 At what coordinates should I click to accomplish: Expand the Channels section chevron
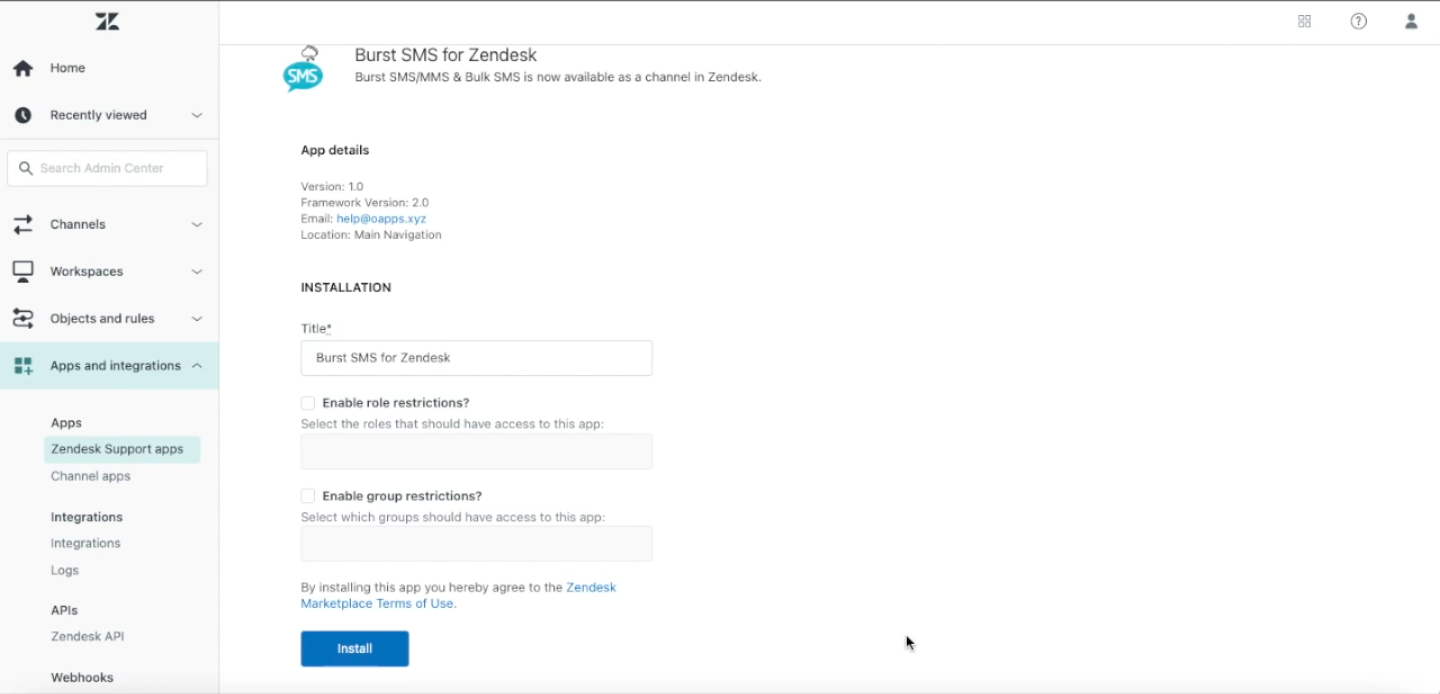197,225
